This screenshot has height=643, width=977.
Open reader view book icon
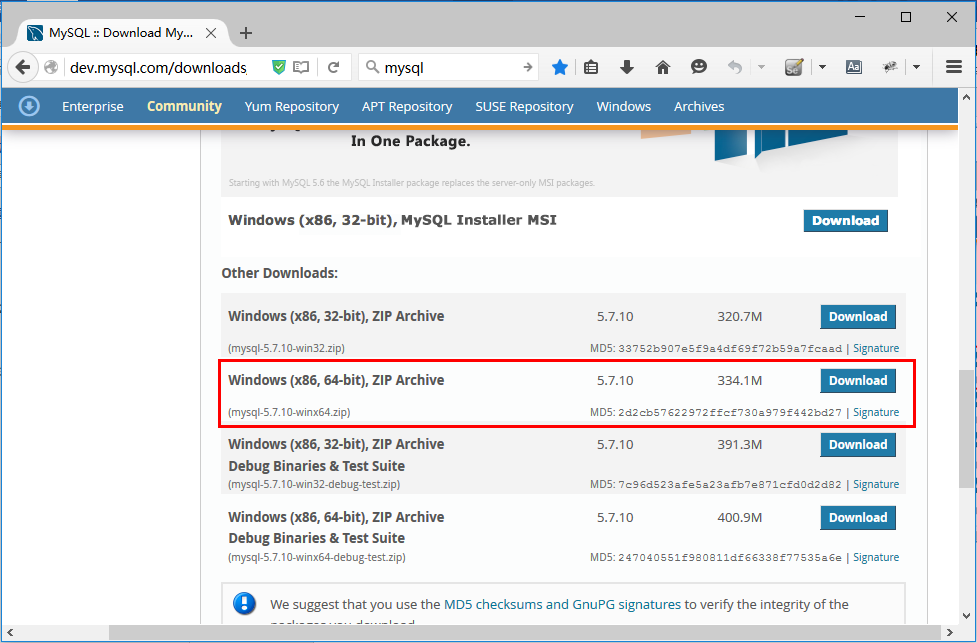302,67
